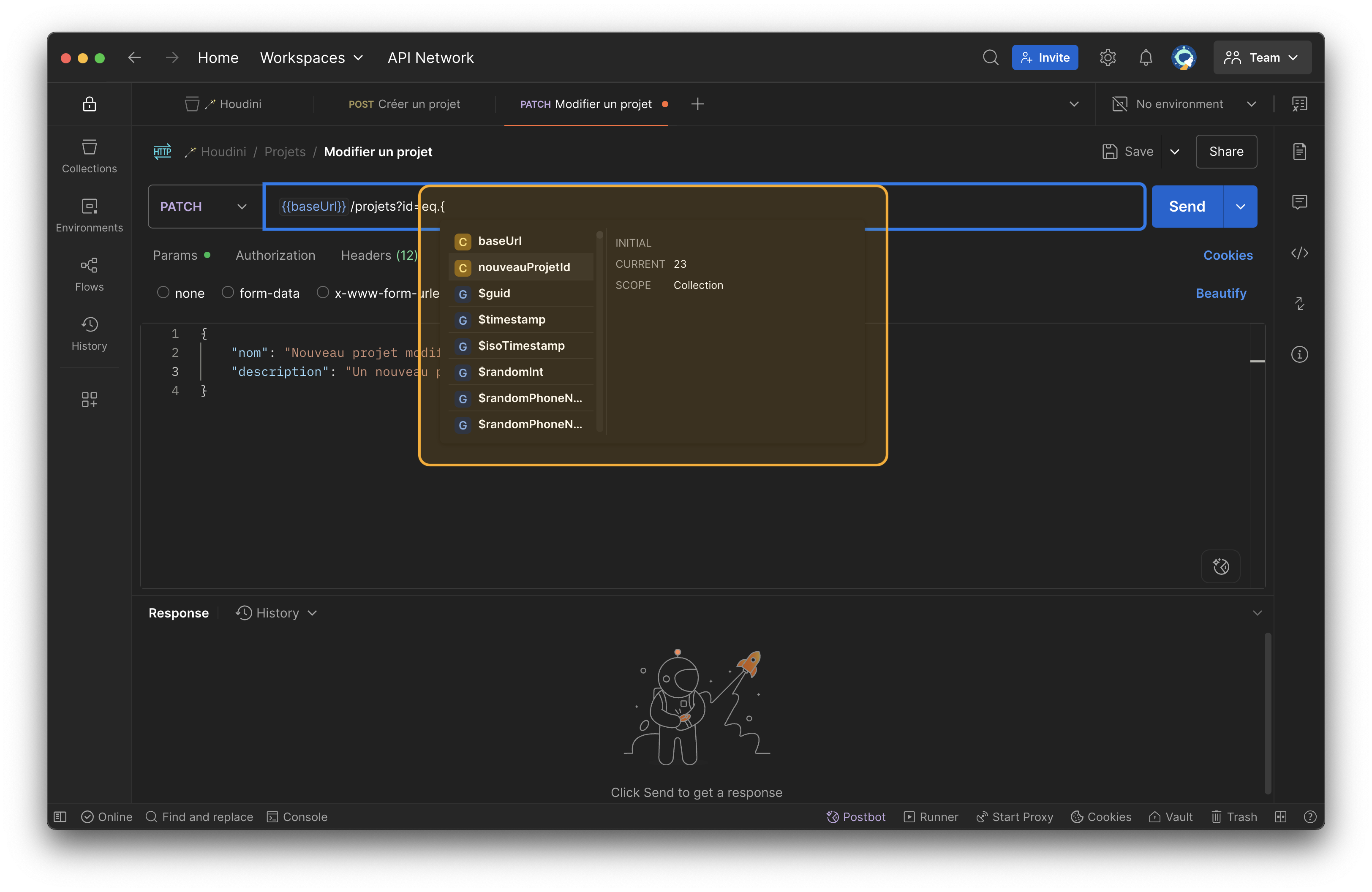Screen dimensions: 1372x892
Task: Click the configure workspace sidebar grid icon
Action: point(90,399)
